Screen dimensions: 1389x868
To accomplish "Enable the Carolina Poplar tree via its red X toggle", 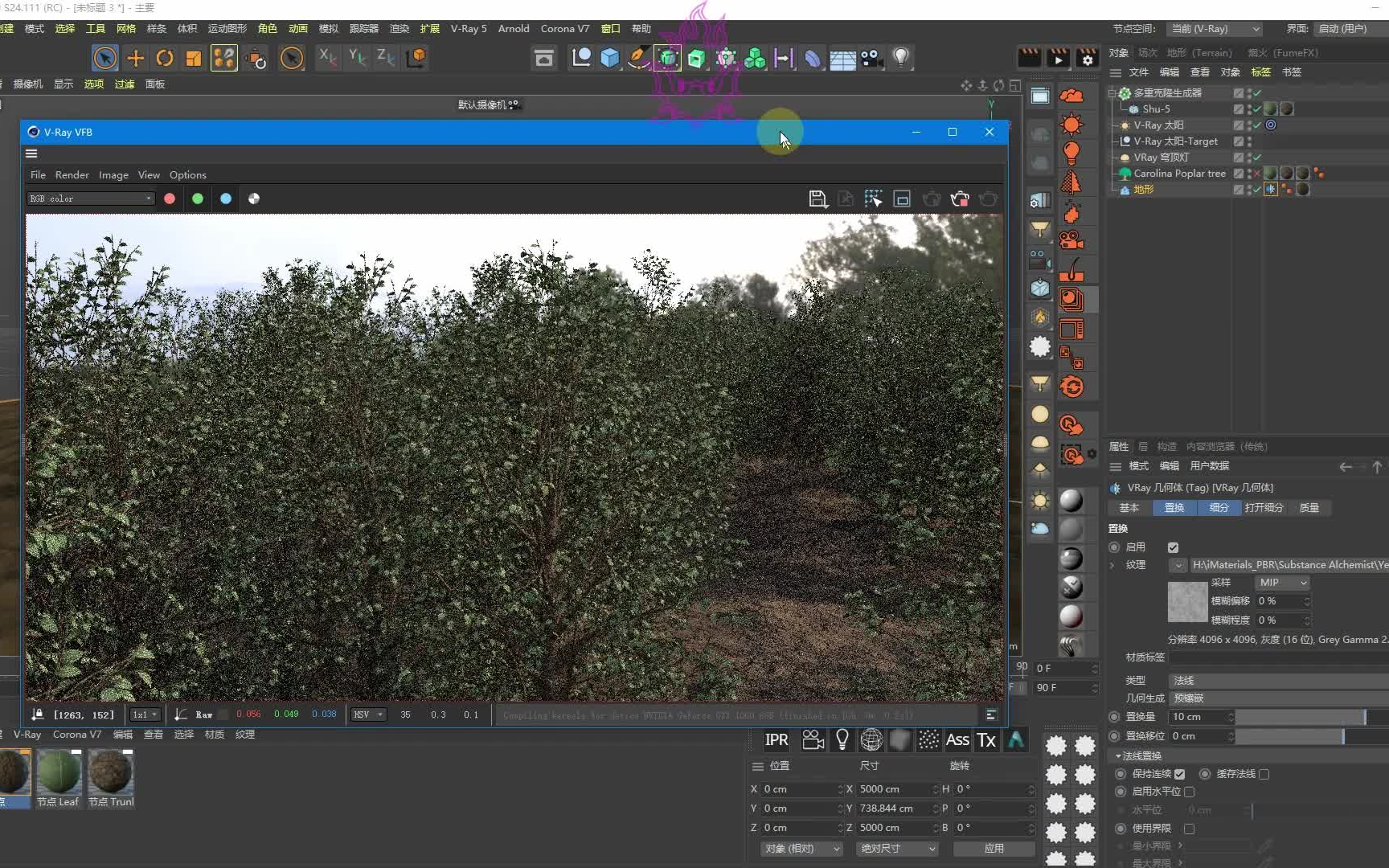I will 1256,174.
